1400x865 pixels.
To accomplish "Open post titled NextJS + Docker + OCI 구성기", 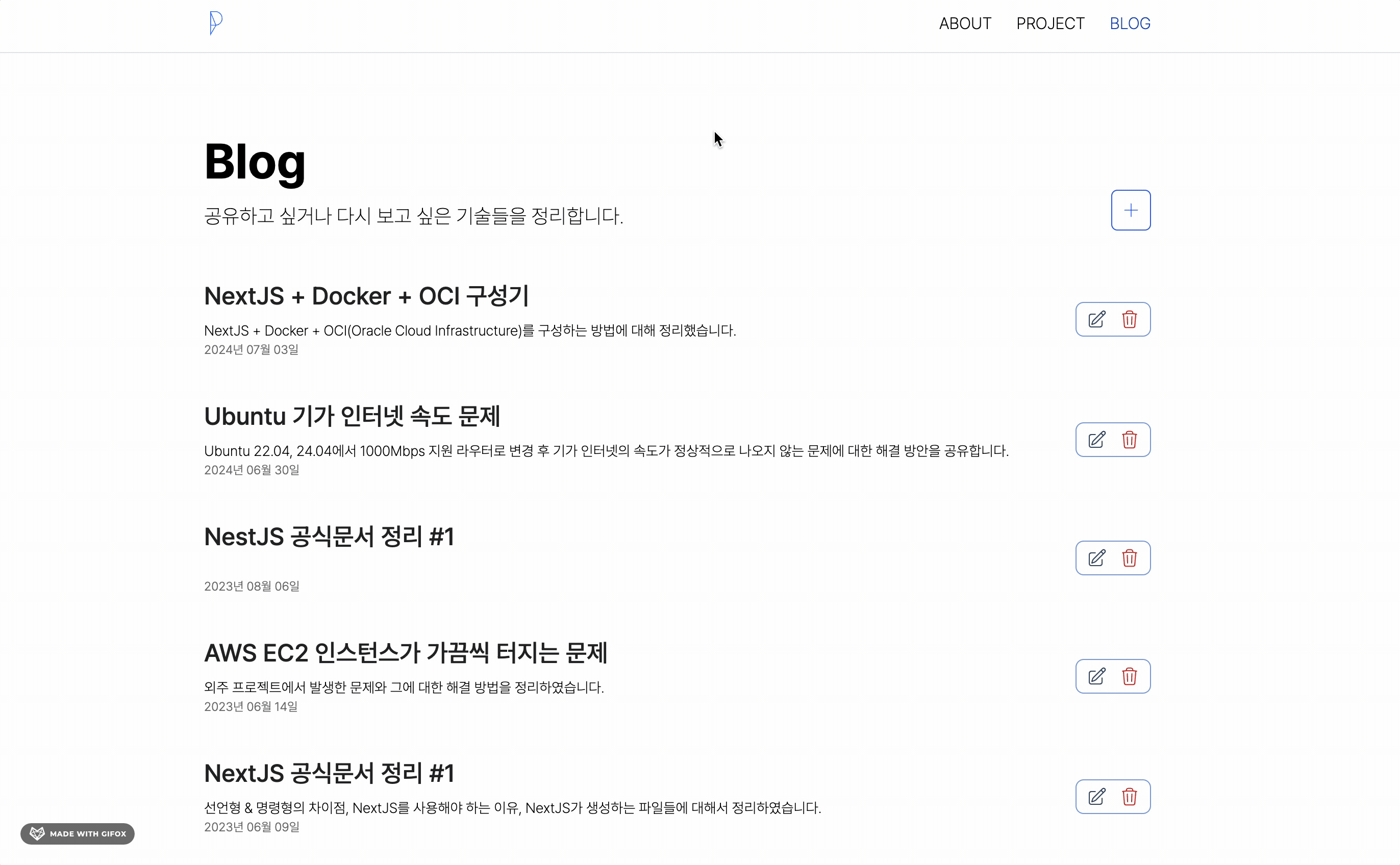I will (366, 296).
